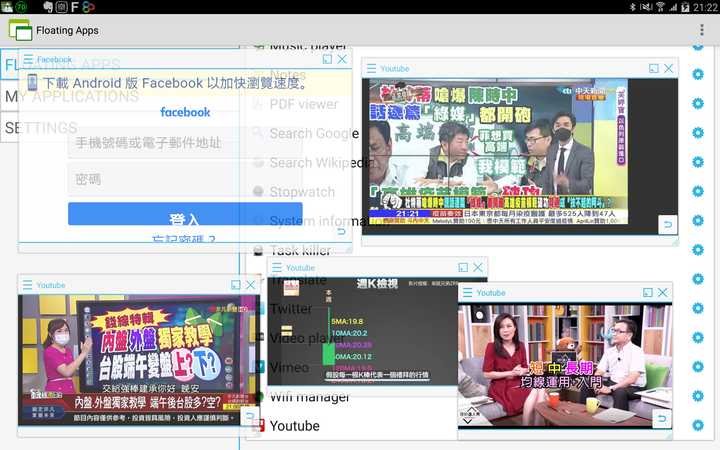Click the back arrow in the stock-tutorial Youtube window
Viewport: 720px width, 450px height.
pyautogui.click(x=250, y=416)
